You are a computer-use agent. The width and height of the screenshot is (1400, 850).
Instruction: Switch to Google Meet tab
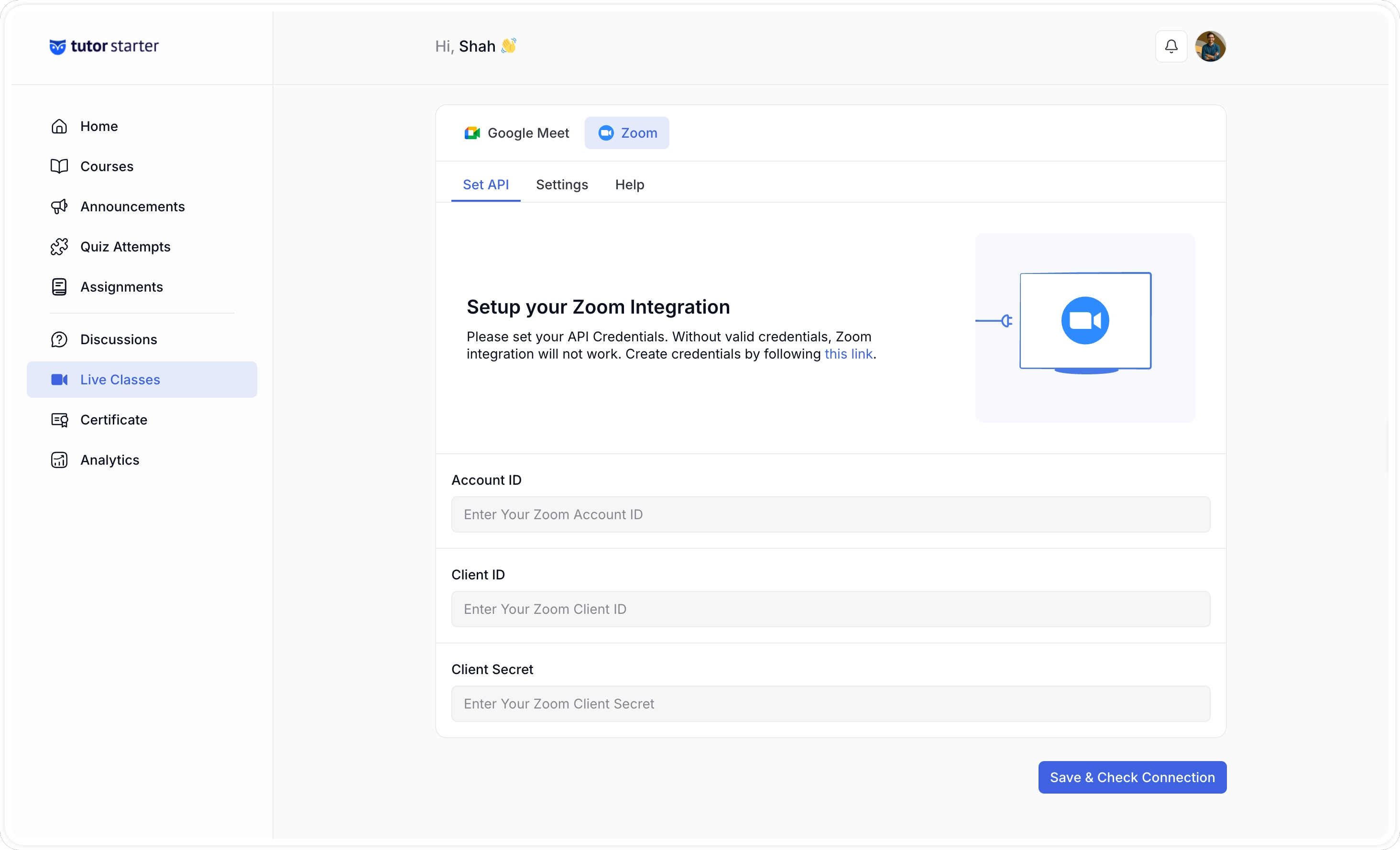tap(516, 133)
